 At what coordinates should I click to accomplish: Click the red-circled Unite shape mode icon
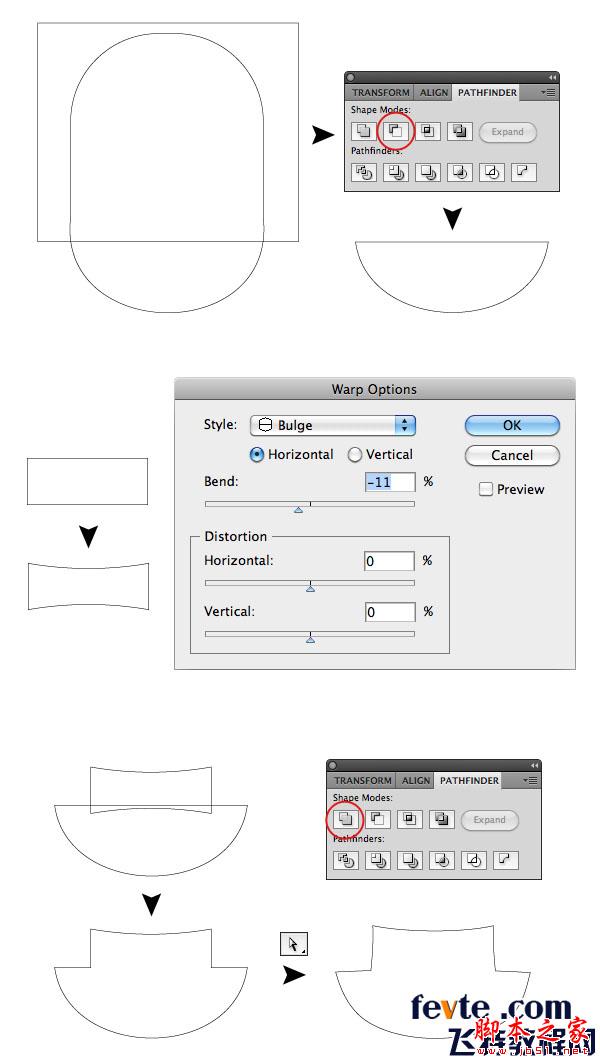click(x=345, y=819)
